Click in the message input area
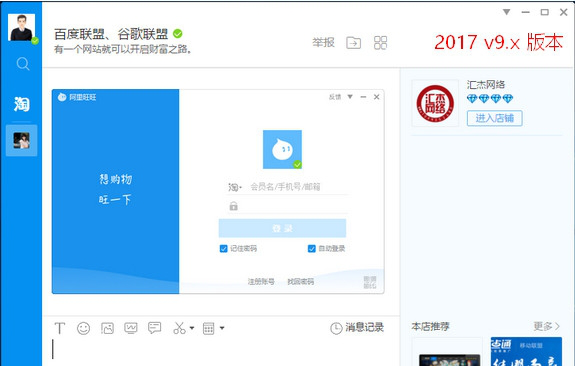Viewport: 575px width, 380px height. 220,350
